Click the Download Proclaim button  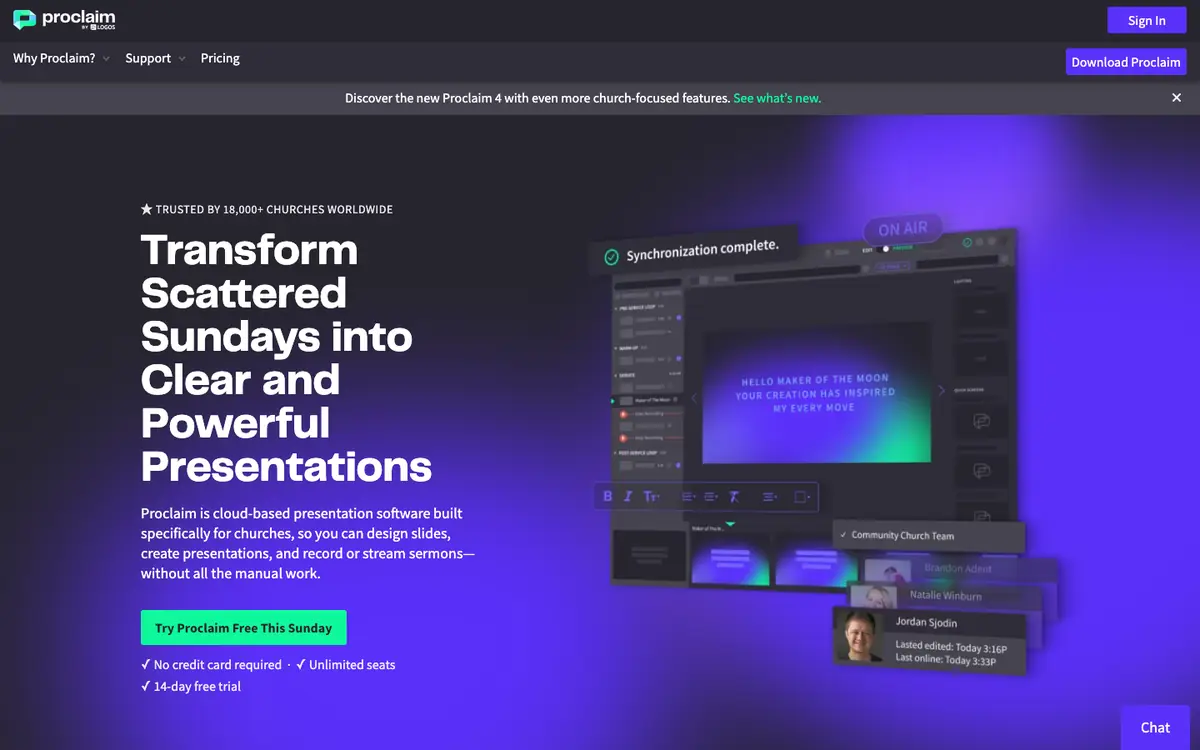click(x=1126, y=62)
